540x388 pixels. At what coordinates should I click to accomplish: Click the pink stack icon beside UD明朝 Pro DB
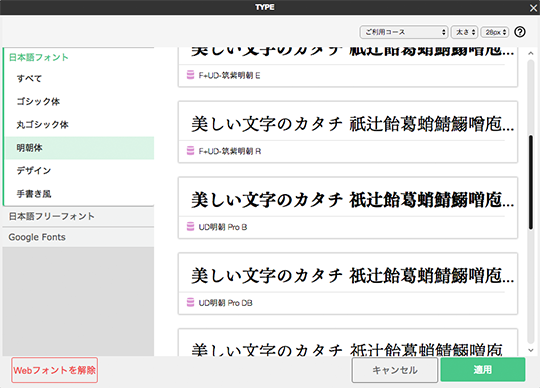coord(190,302)
